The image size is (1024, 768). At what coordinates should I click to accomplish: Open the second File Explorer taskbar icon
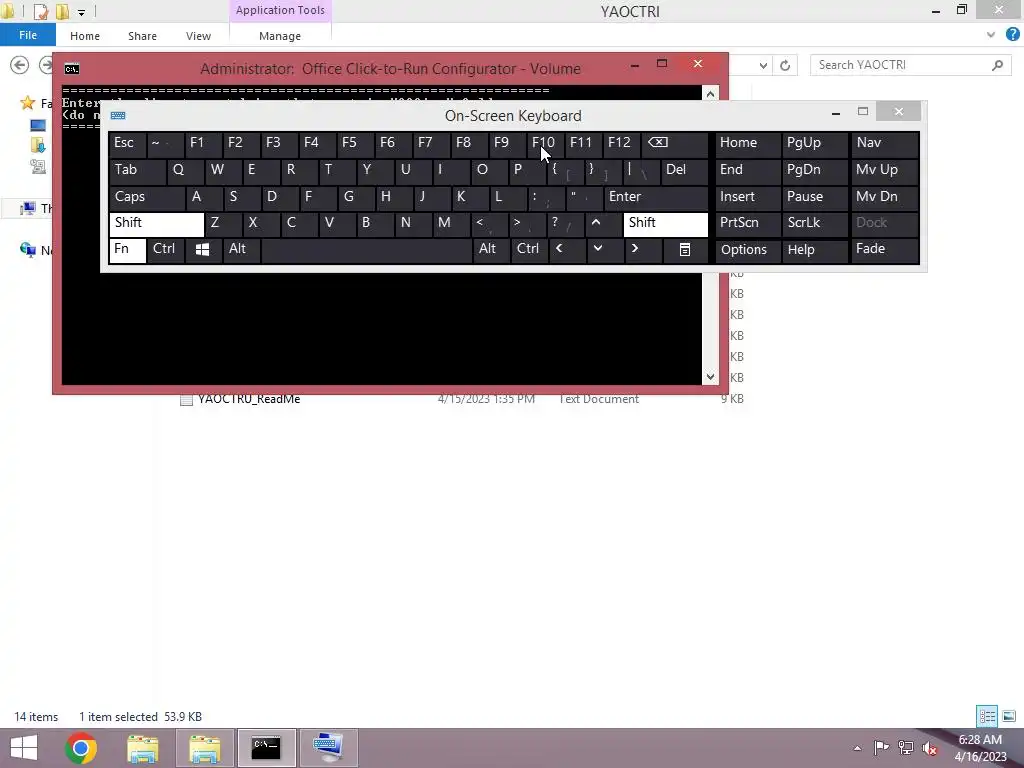coord(205,748)
